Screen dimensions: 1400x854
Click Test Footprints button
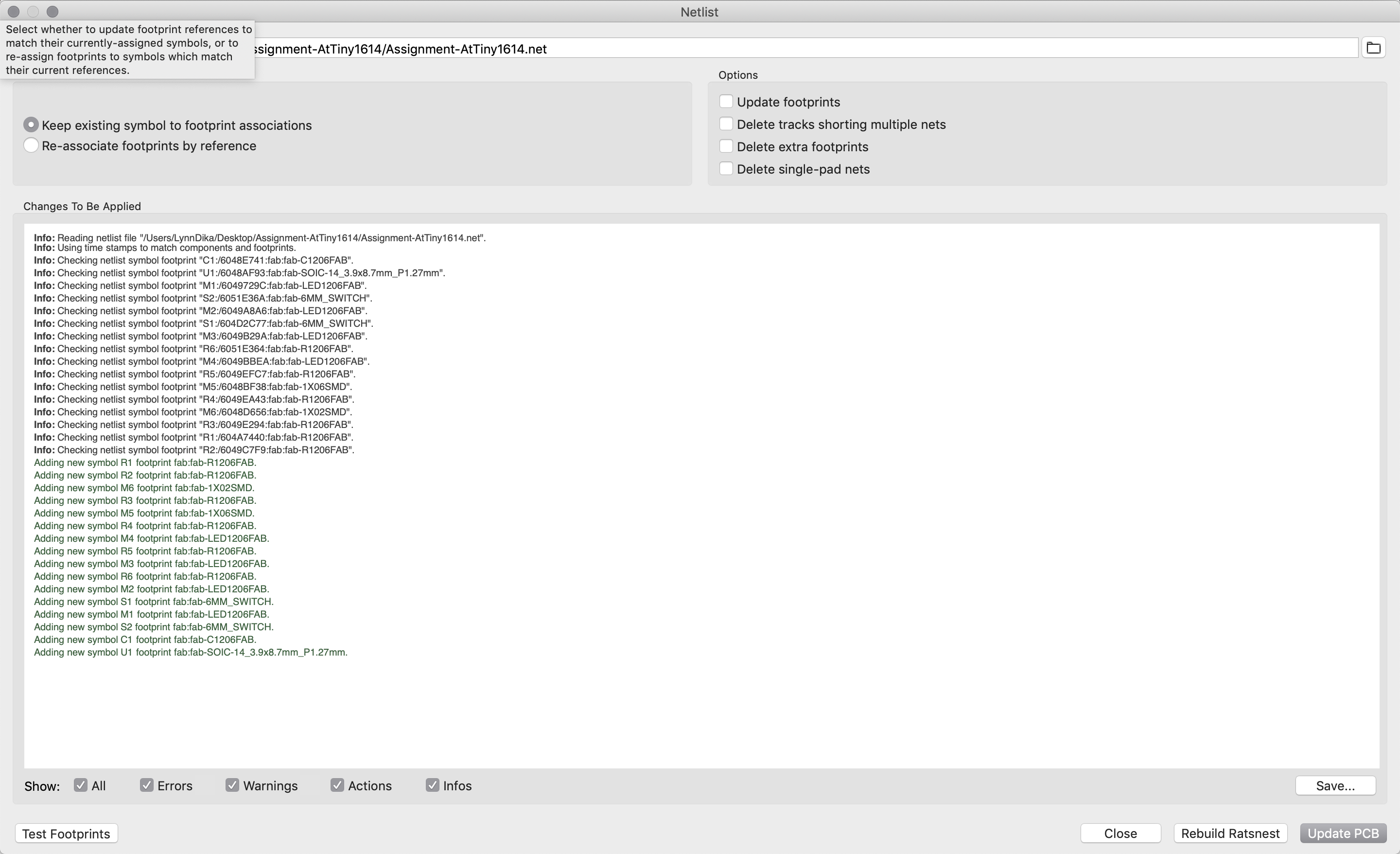tap(66, 834)
